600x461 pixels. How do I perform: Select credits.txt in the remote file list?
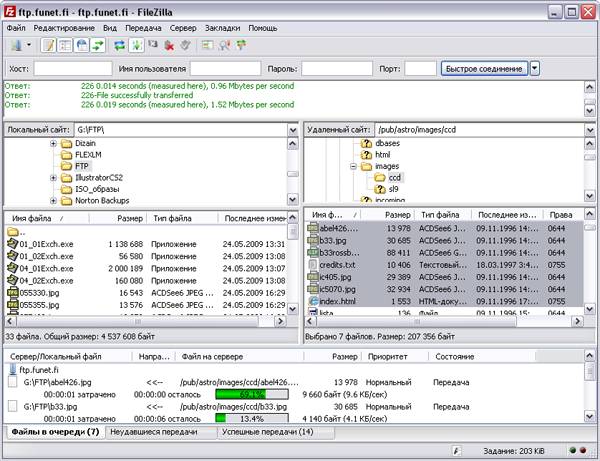[x=337, y=265]
